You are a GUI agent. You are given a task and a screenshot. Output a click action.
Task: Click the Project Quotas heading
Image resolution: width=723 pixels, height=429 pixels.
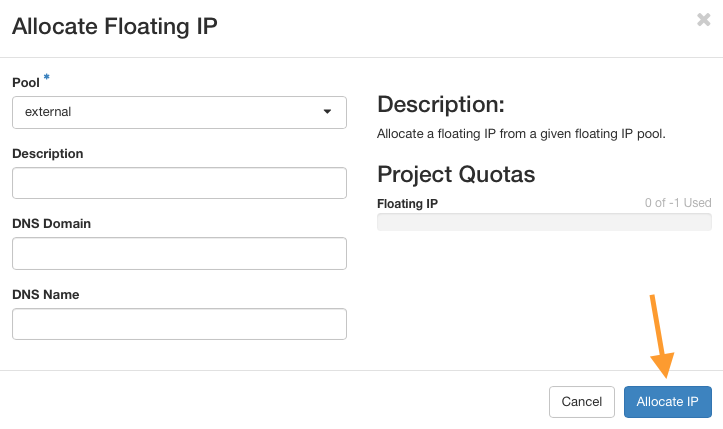456,174
